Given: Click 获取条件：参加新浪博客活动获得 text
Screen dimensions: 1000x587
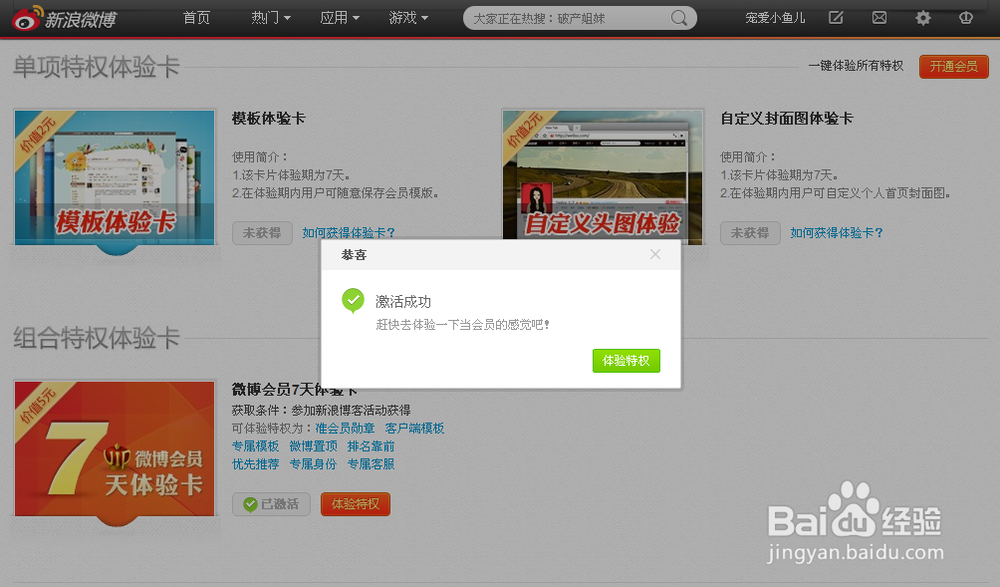Looking at the screenshot, I should point(321,410).
